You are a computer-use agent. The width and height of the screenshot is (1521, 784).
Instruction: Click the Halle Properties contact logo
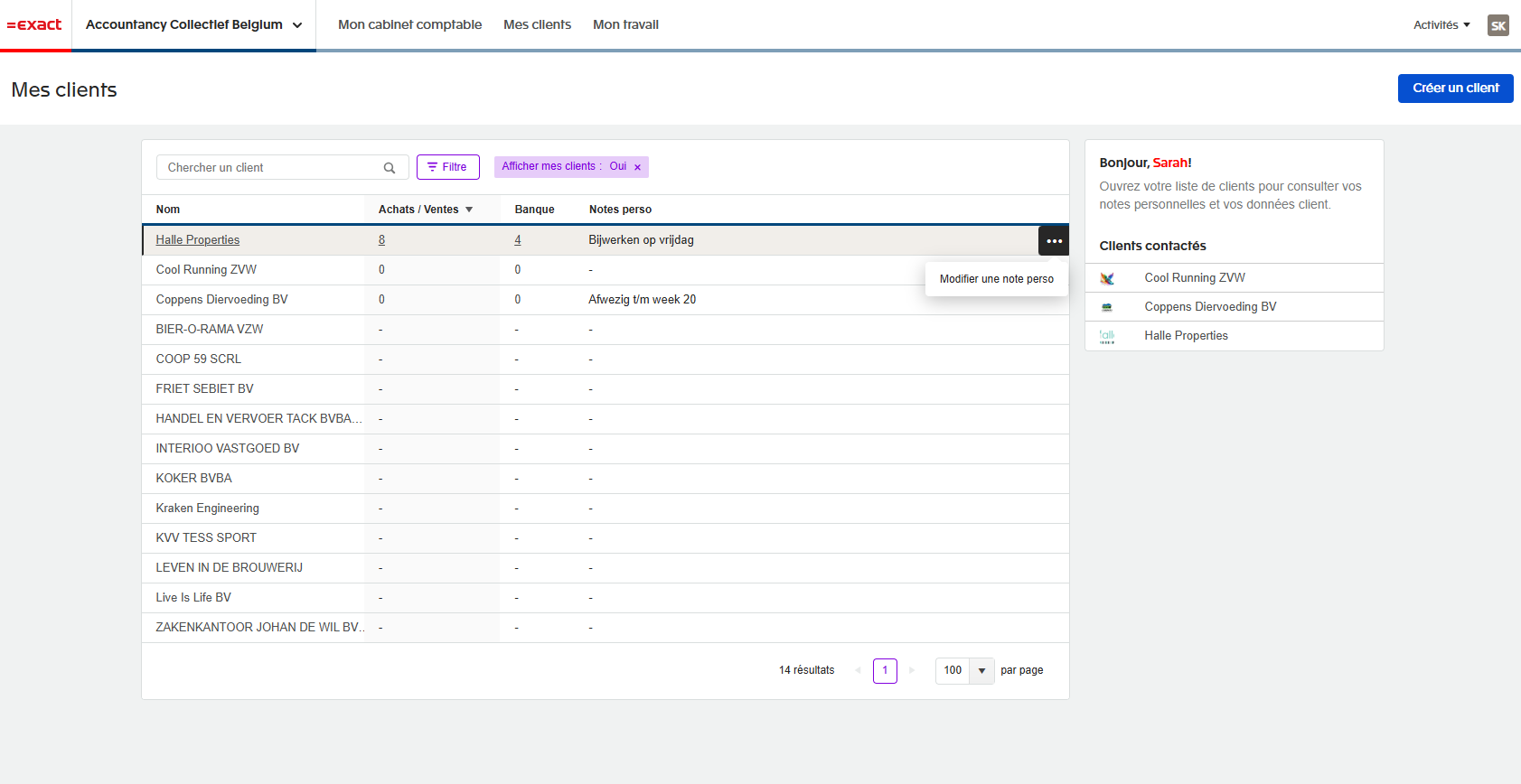tap(1107, 336)
